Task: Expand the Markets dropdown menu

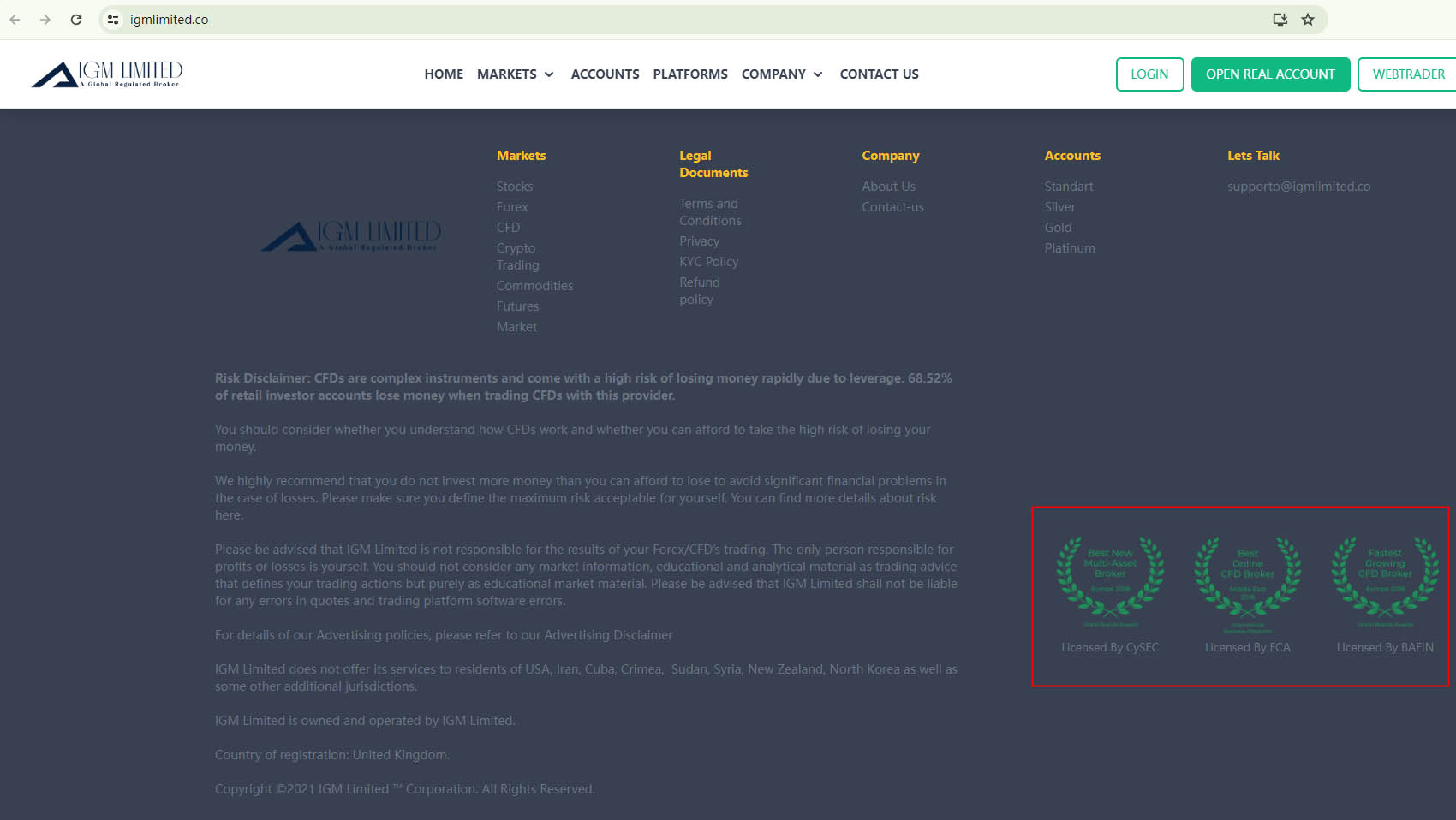Action: click(516, 74)
